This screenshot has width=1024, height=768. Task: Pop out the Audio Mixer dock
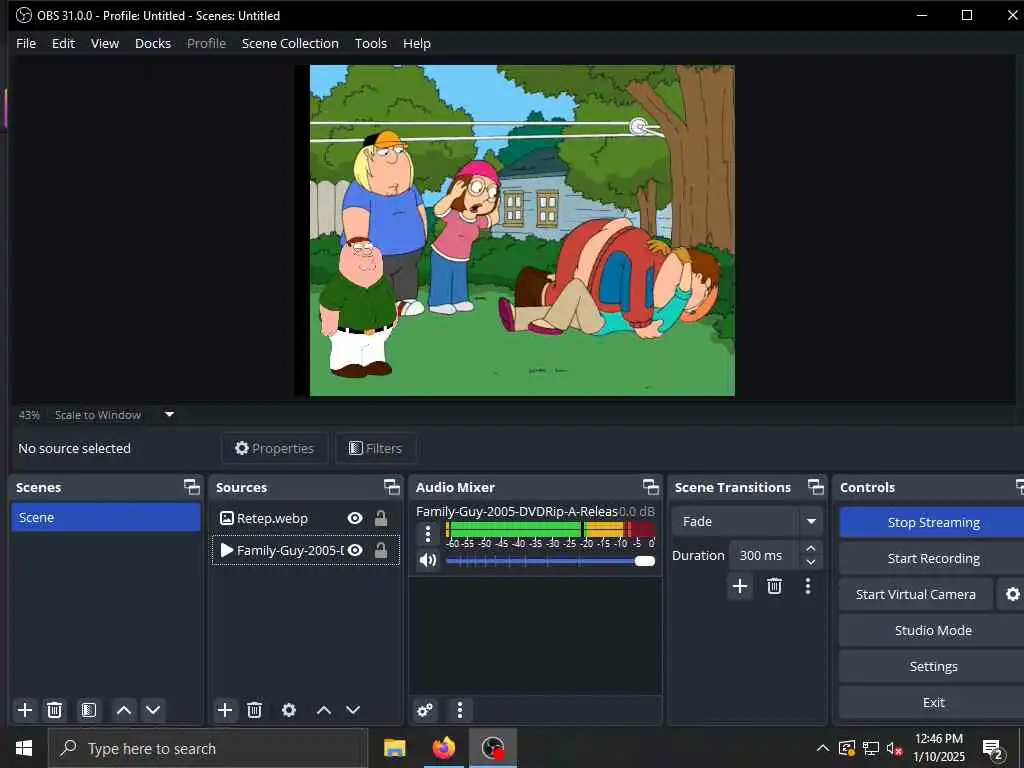pos(650,487)
